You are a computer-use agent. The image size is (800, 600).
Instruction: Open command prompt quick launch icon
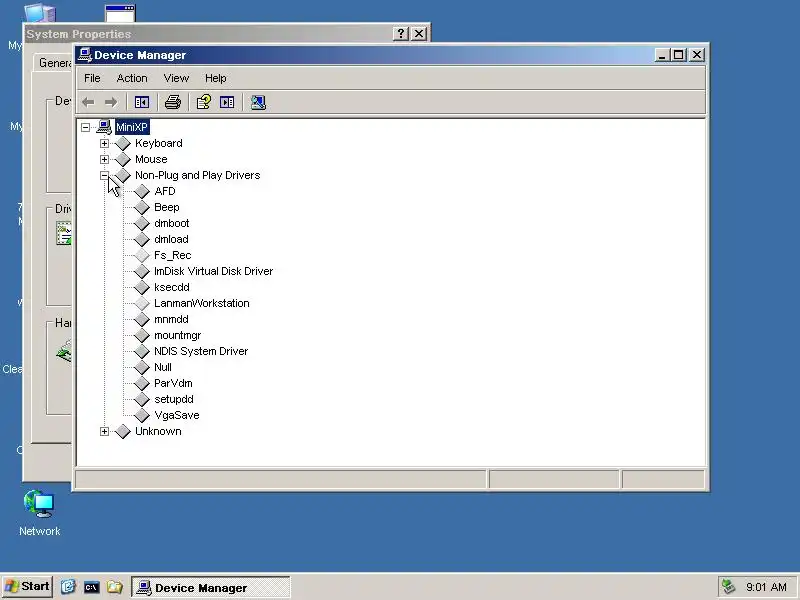coord(91,587)
